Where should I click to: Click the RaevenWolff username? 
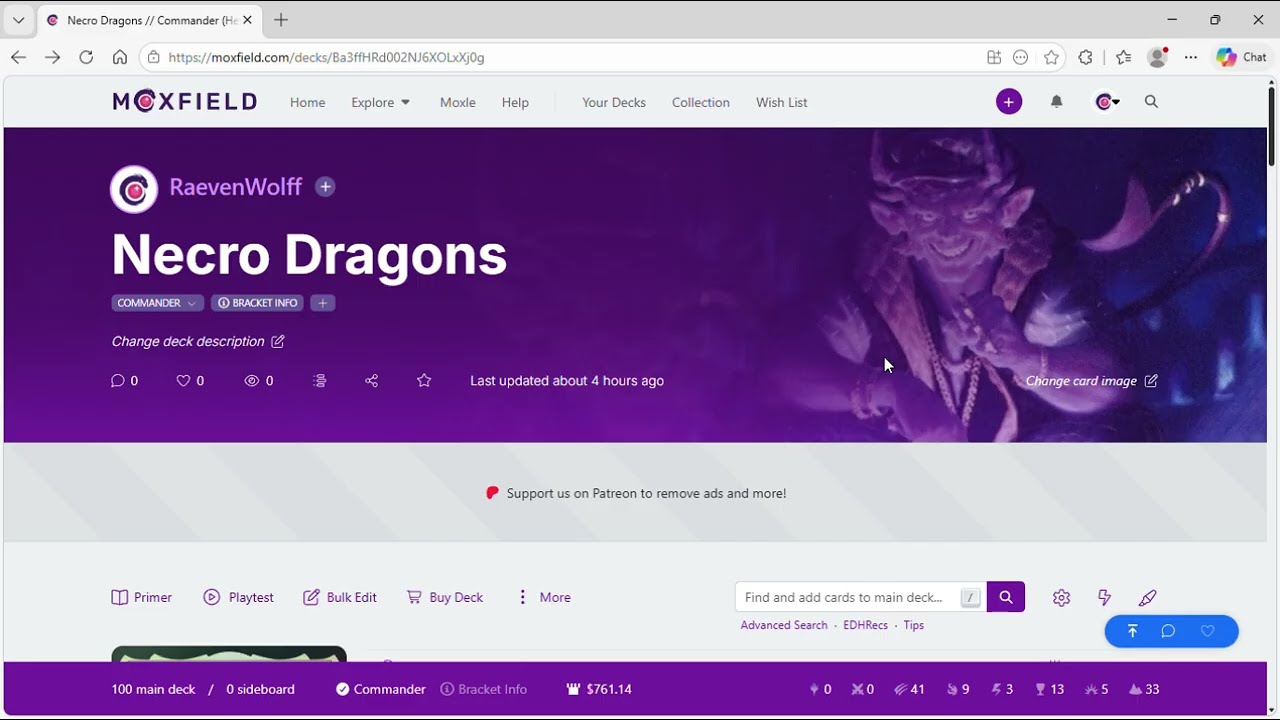tap(235, 187)
